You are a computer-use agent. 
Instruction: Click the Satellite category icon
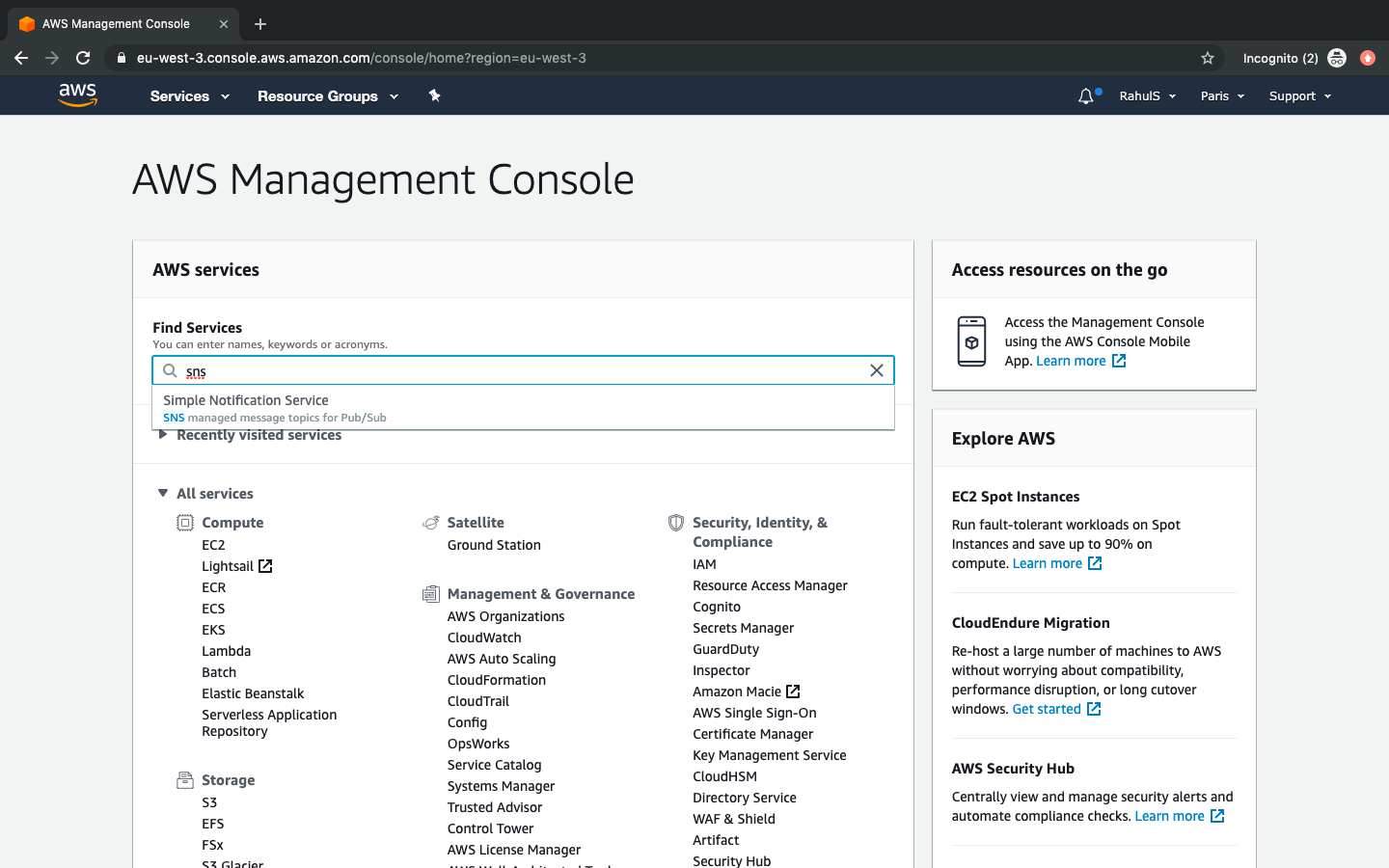[x=430, y=521]
